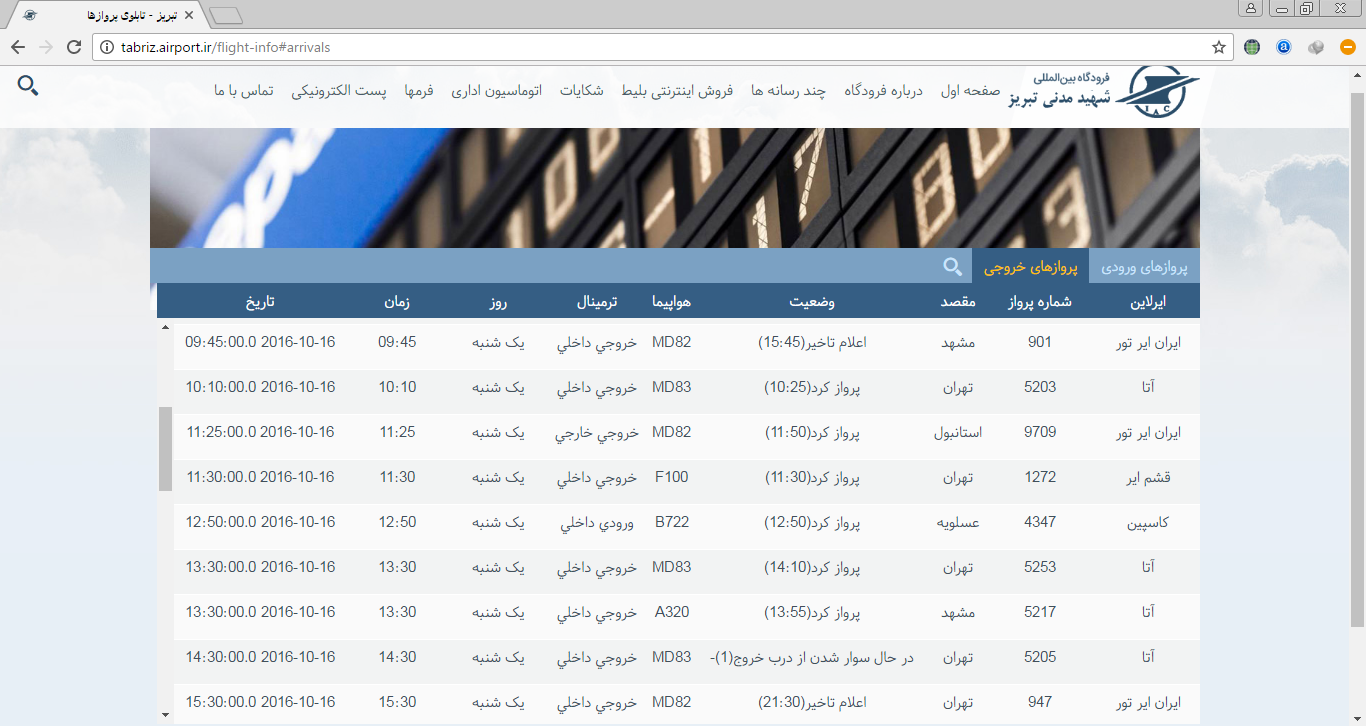This screenshot has width=1366, height=726.
Task: Click the gray cube extension icon
Action: 1316,47
